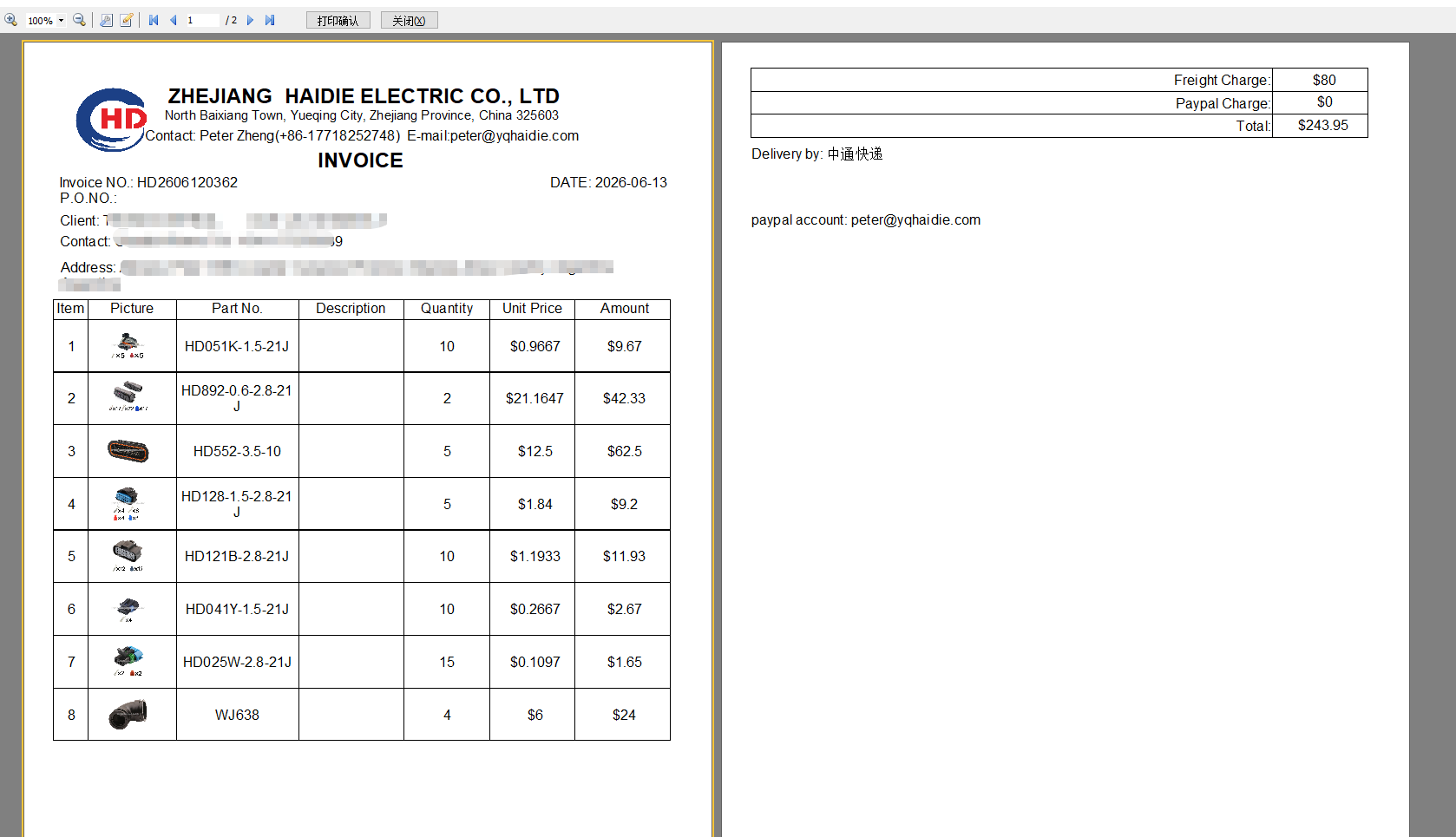This screenshot has width=1456, height=837.
Task: Click the product picture for HD121B-2.8-21J
Action: click(x=128, y=556)
